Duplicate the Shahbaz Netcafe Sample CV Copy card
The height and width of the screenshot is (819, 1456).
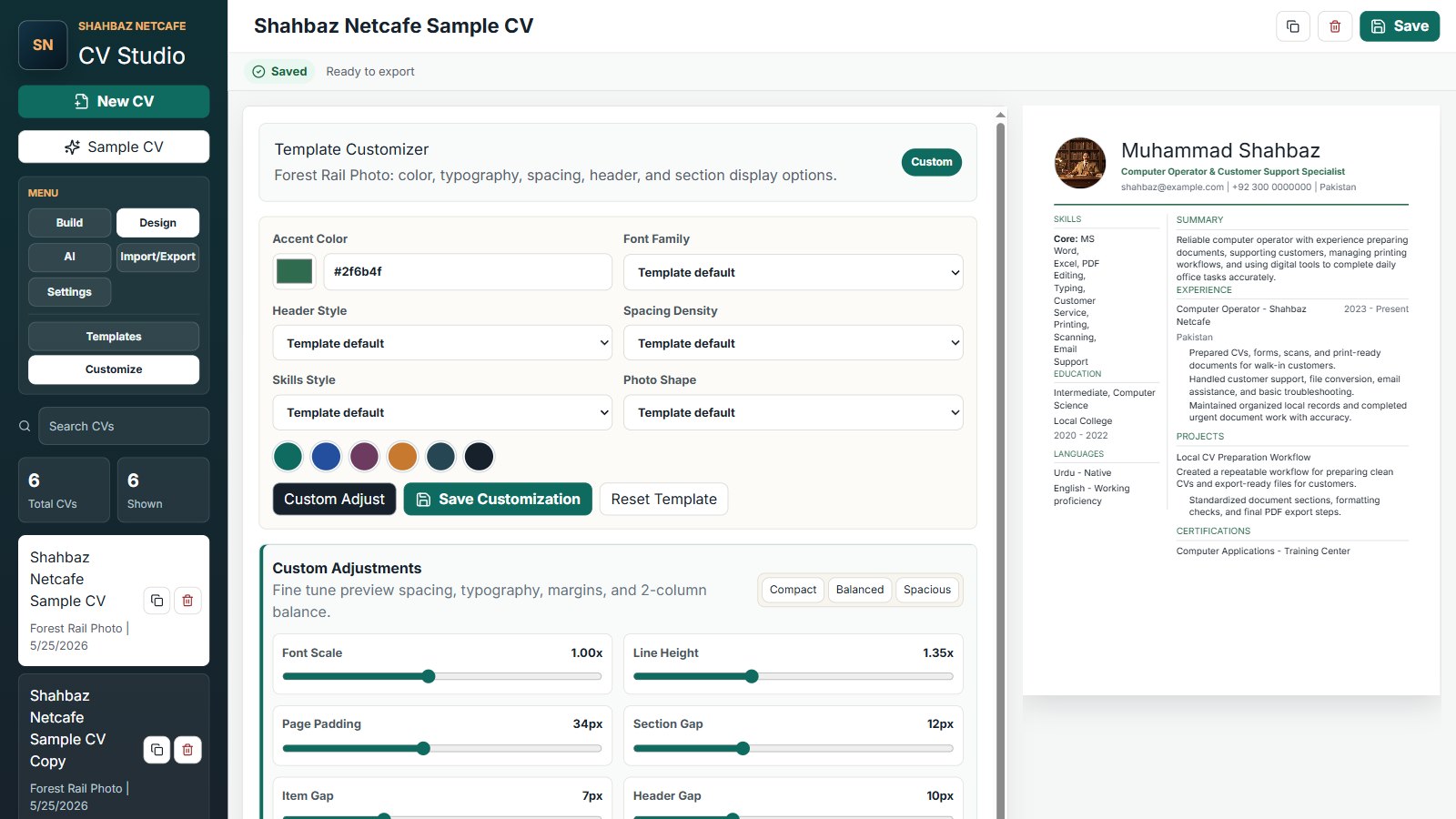[x=157, y=750]
